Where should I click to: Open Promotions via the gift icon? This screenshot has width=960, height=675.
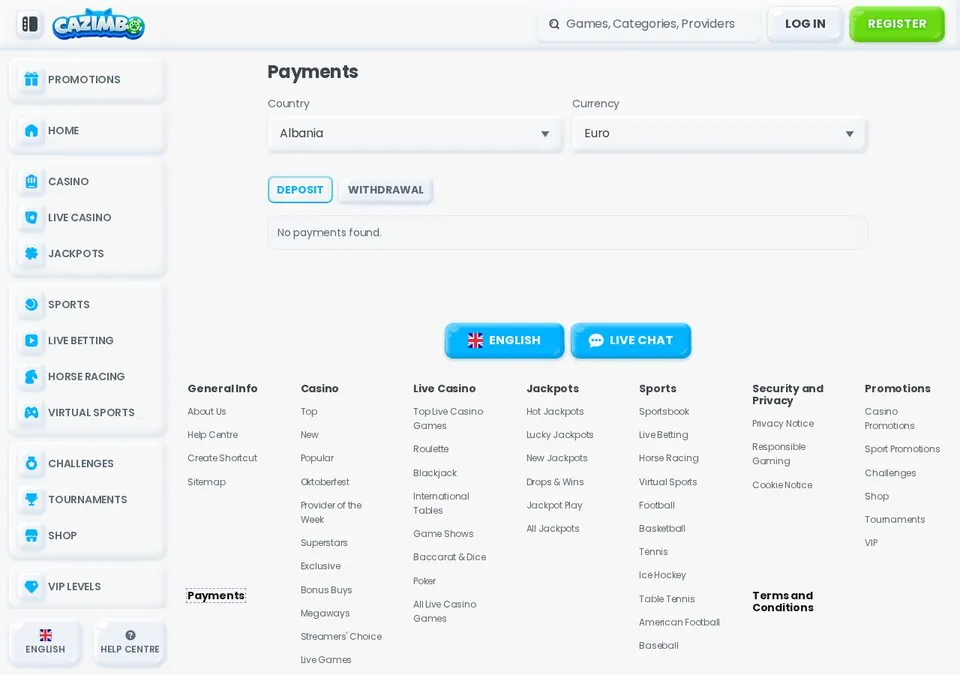tap(31, 79)
